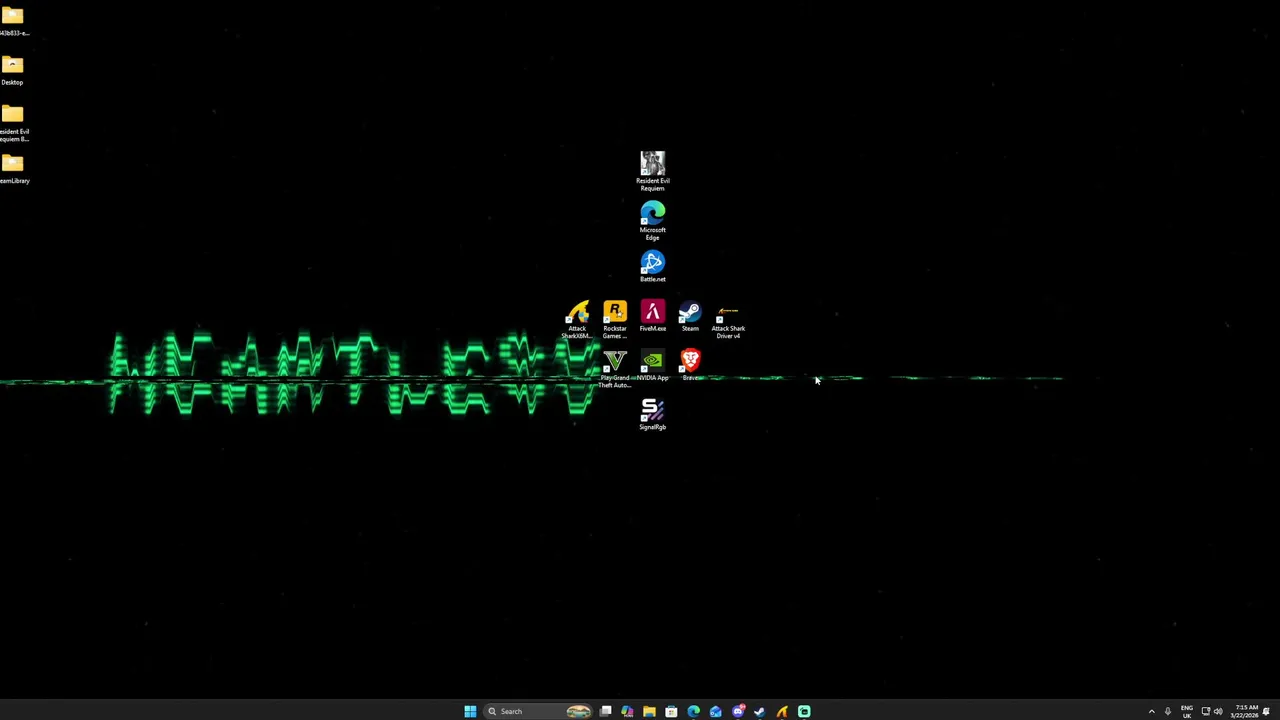Select the Attack Shark Driver v4 icon

pyautogui.click(x=728, y=320)
